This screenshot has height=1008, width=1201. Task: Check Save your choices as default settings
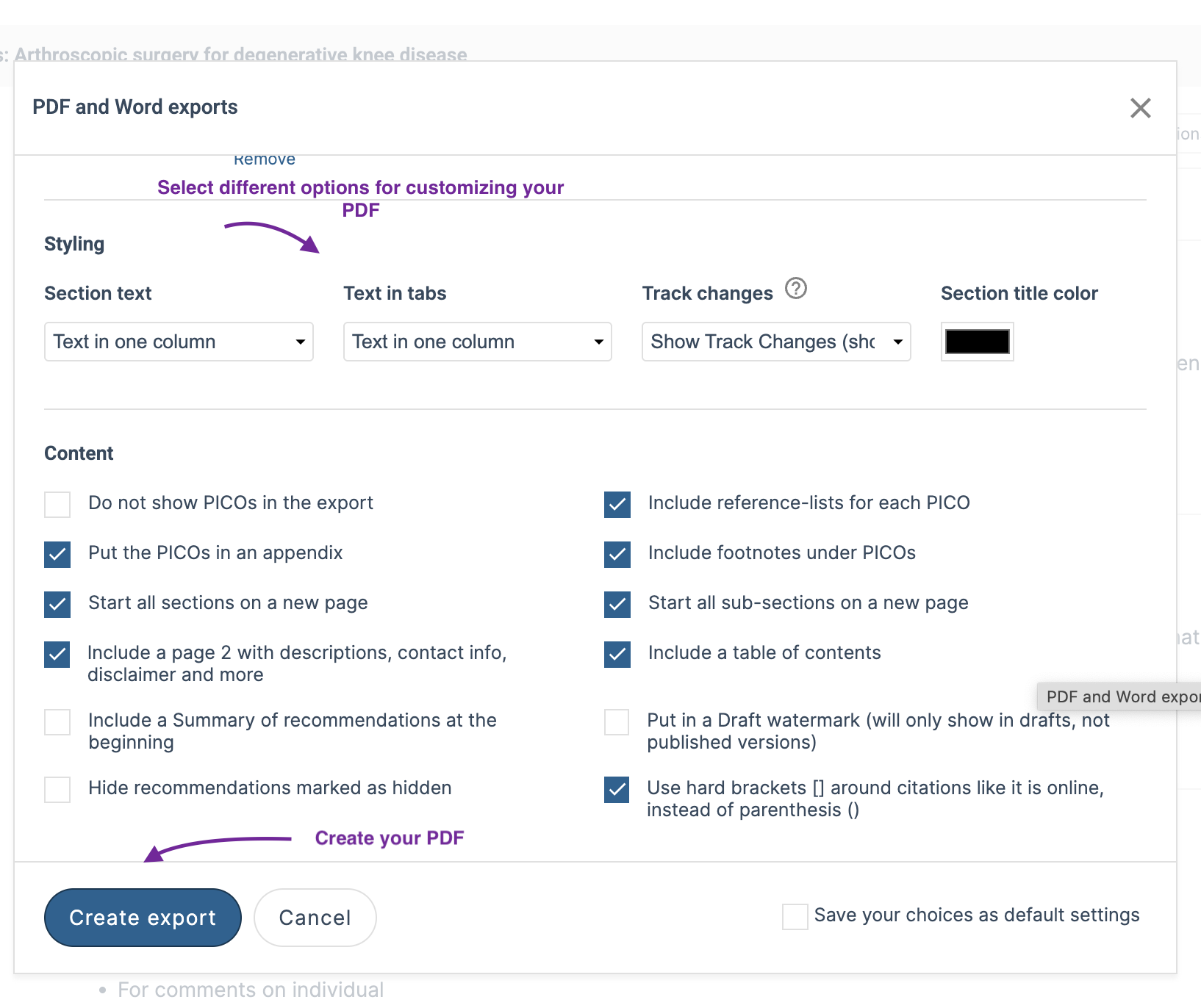(795, 917)
